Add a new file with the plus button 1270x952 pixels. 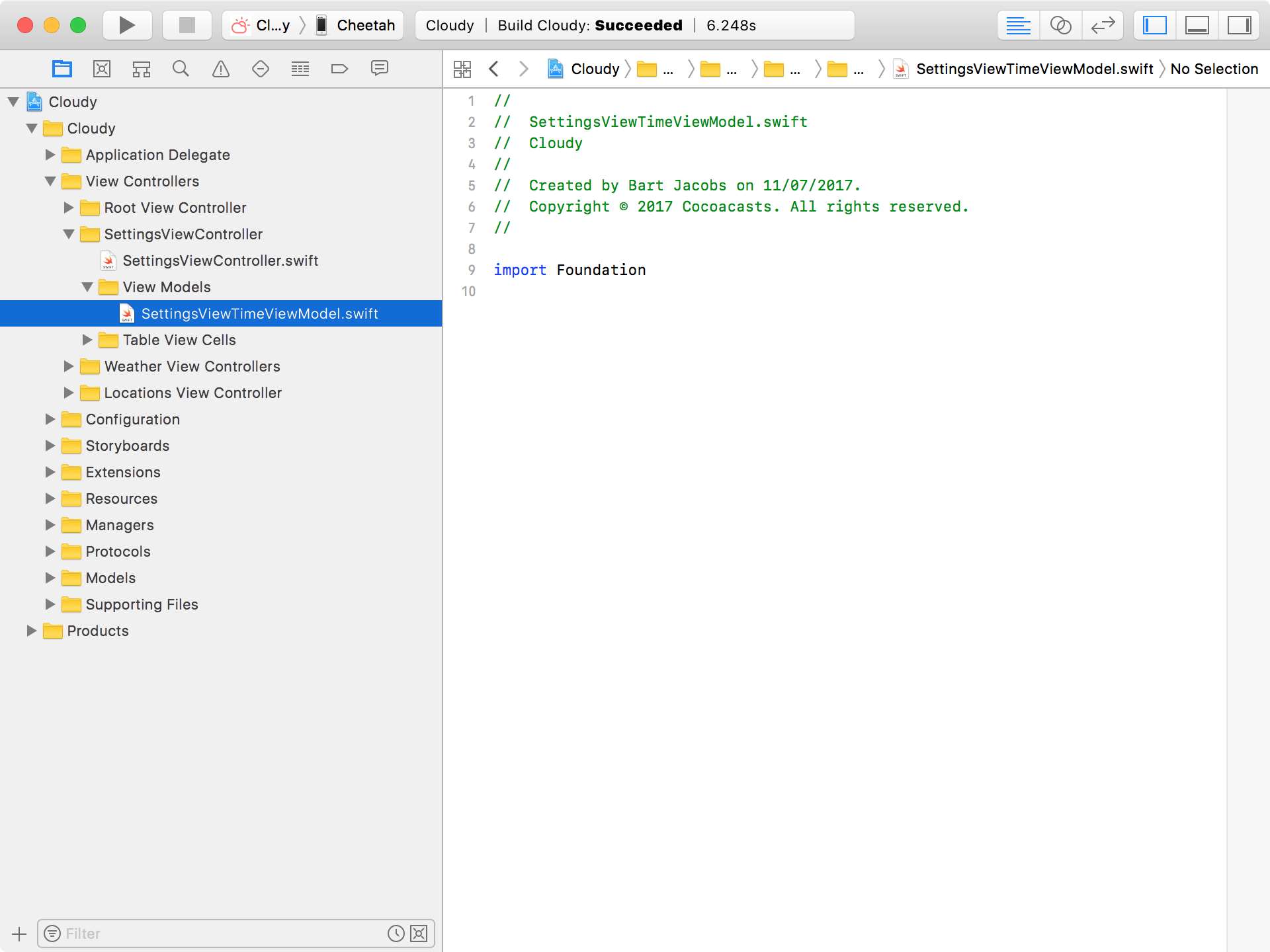[x=19, y=933]
